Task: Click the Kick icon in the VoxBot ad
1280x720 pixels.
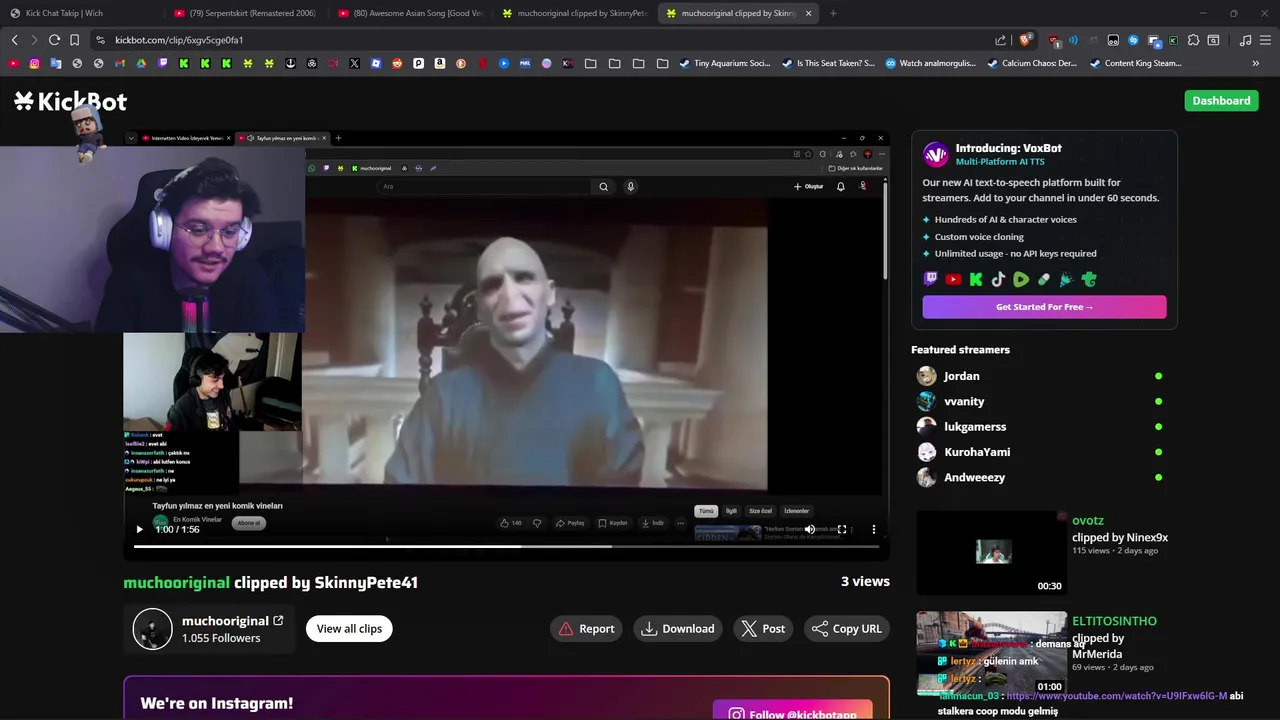Action: pos(976,280)
